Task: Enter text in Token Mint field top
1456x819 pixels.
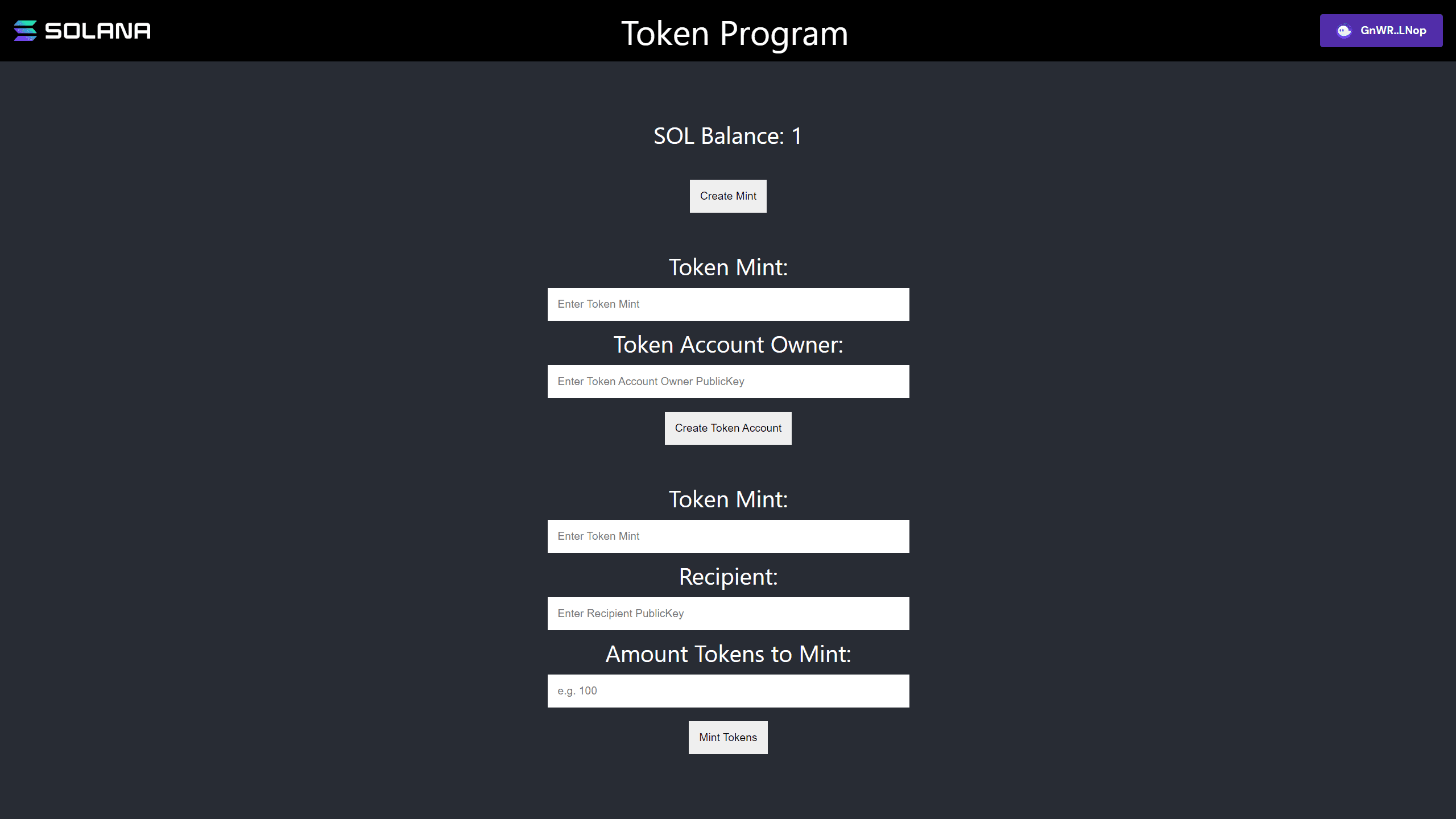Action: (728, 304)
